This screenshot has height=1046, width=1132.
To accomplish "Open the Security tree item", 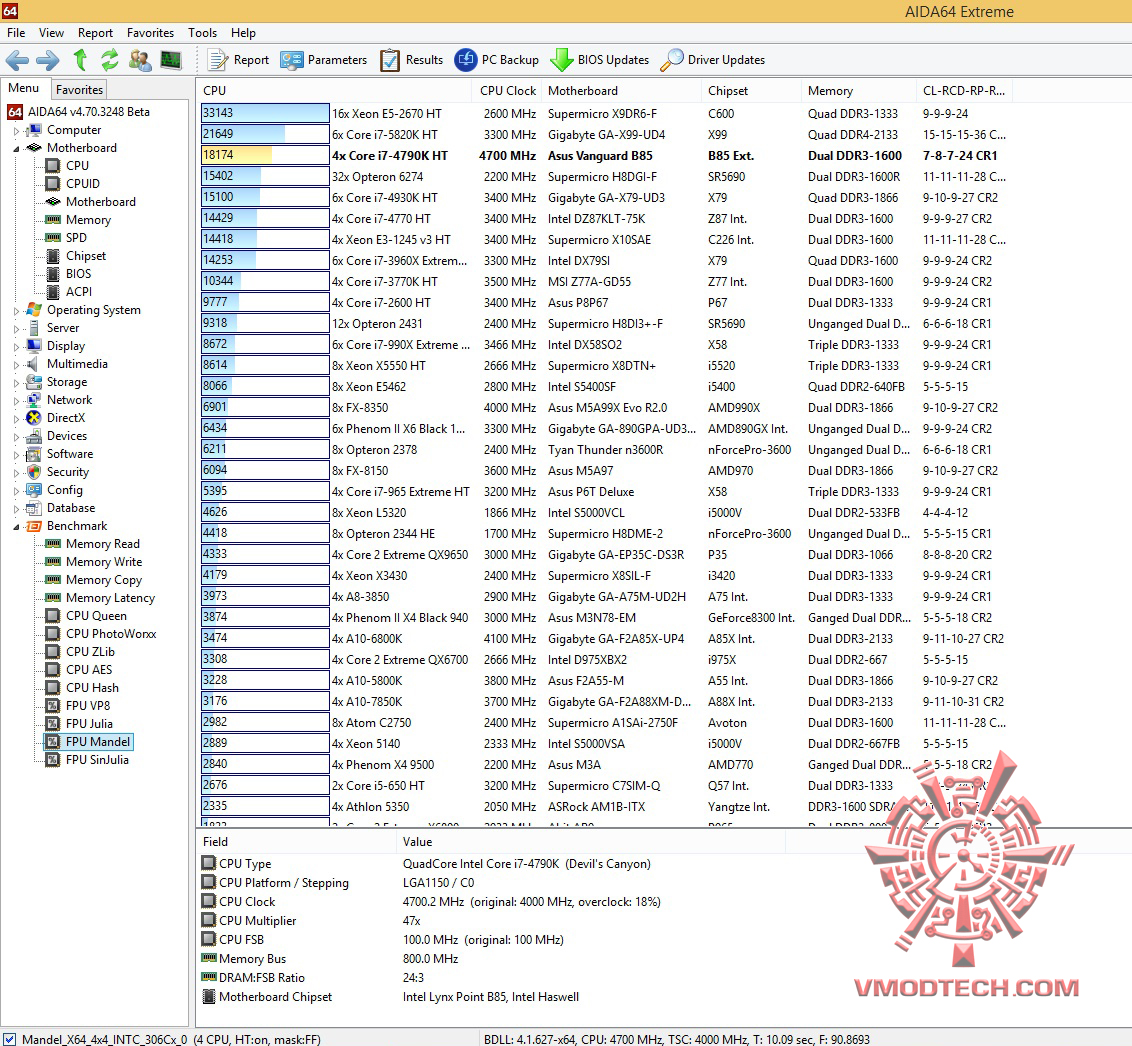I will tap(67, 471).
